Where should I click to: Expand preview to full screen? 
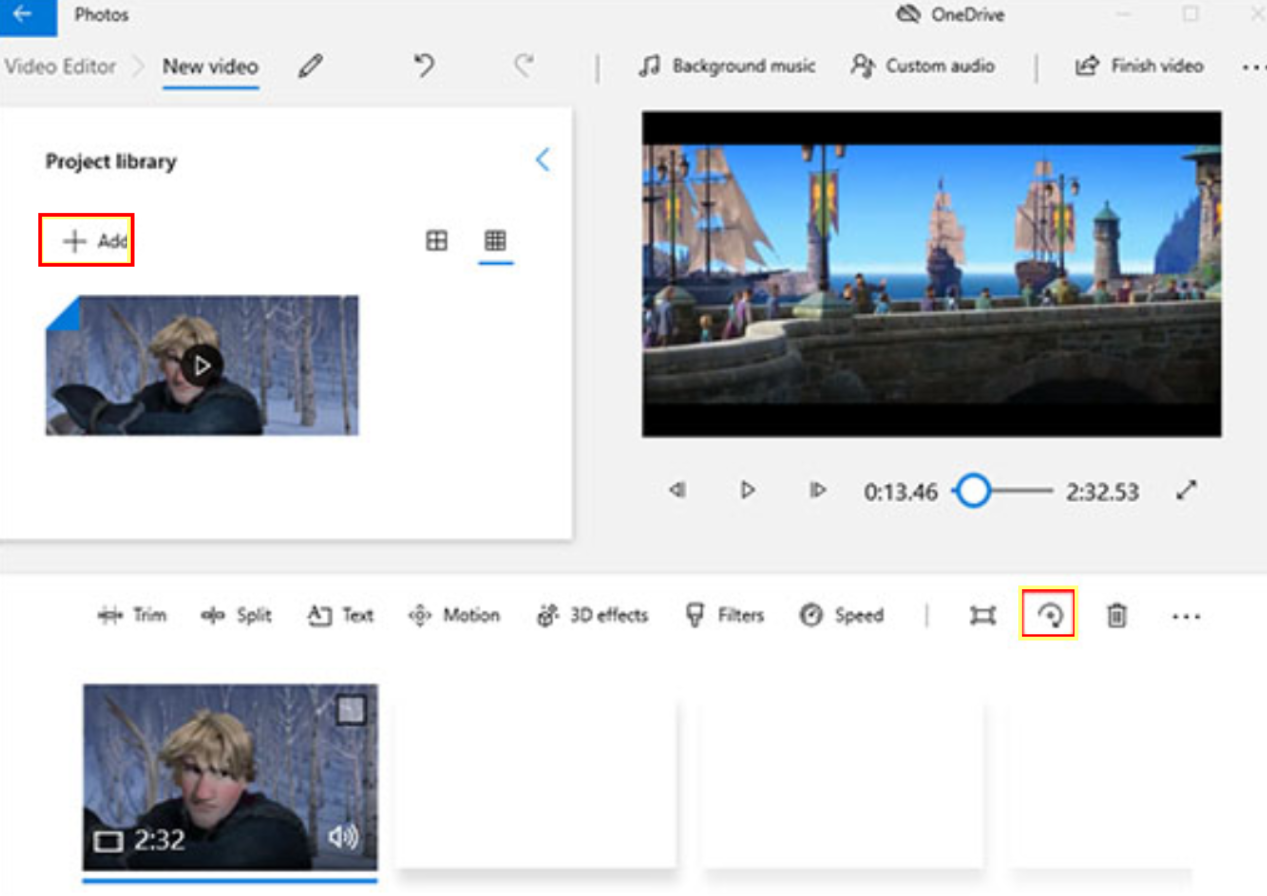point(1186,490)
